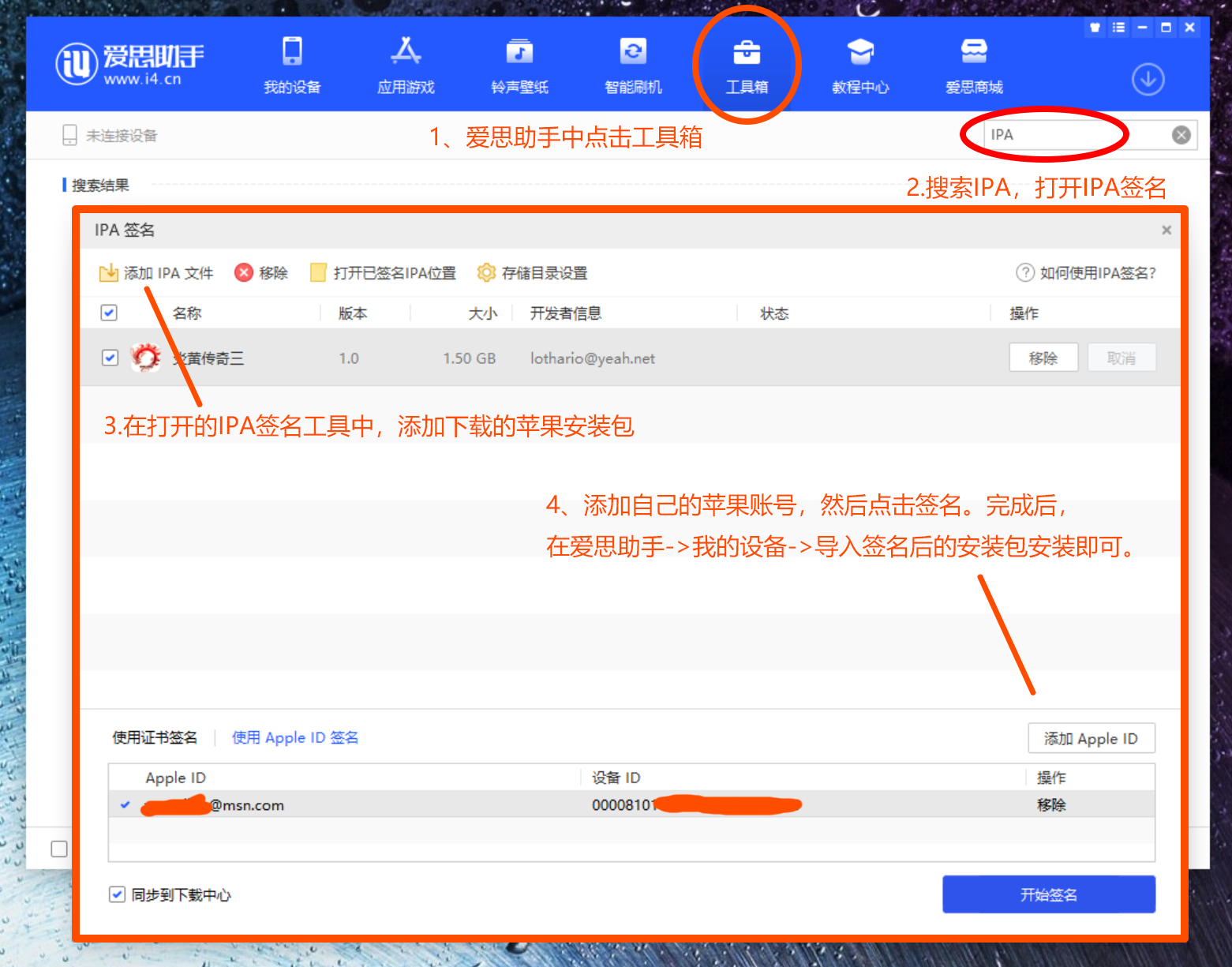Click the 取消 button in the IPA row

(x=1122, y=358)
